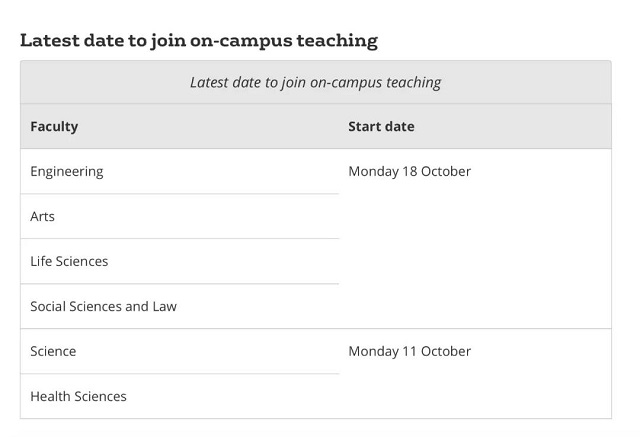640x437 pixels.
Task: Click the Monday 18 October date
Action: (409, 171)
